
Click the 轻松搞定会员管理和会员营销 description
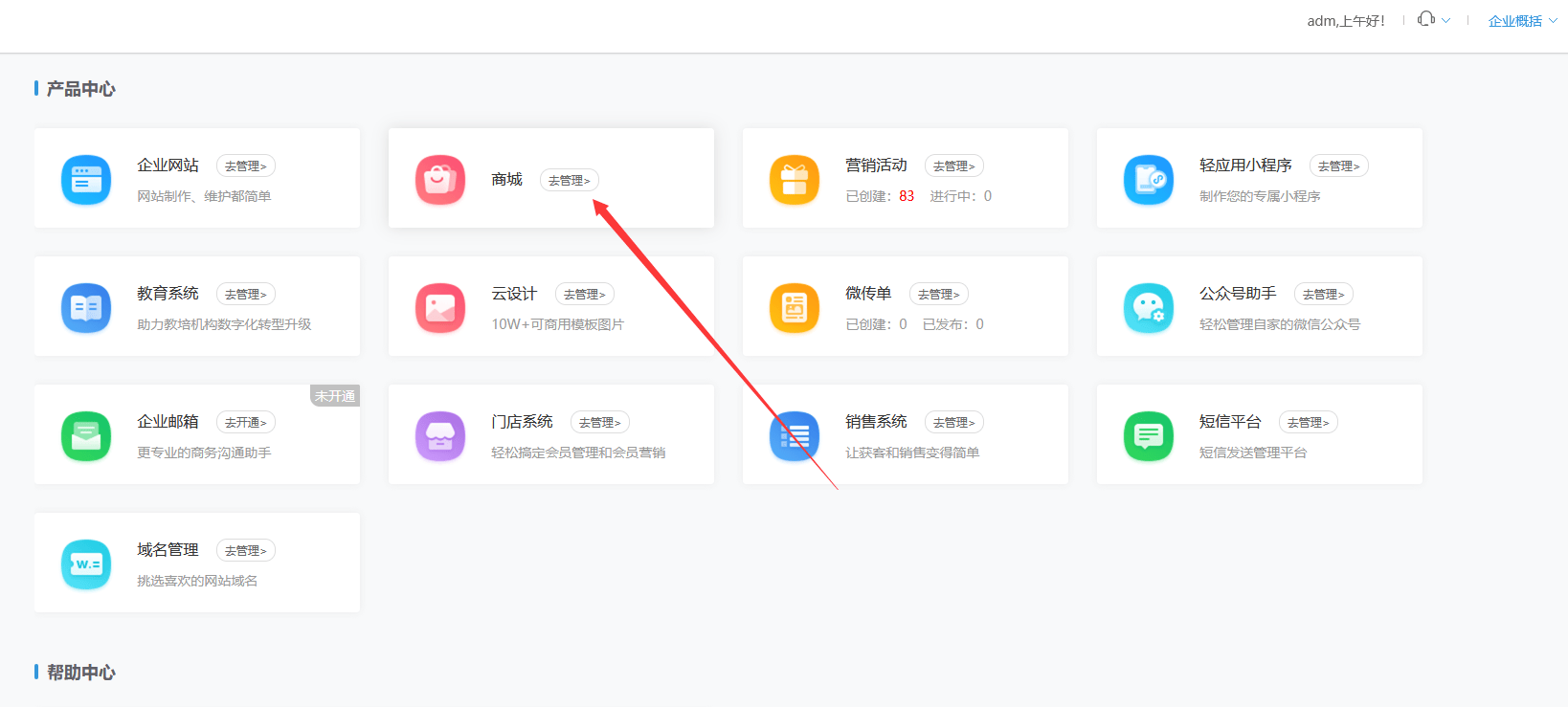[578, 453]
